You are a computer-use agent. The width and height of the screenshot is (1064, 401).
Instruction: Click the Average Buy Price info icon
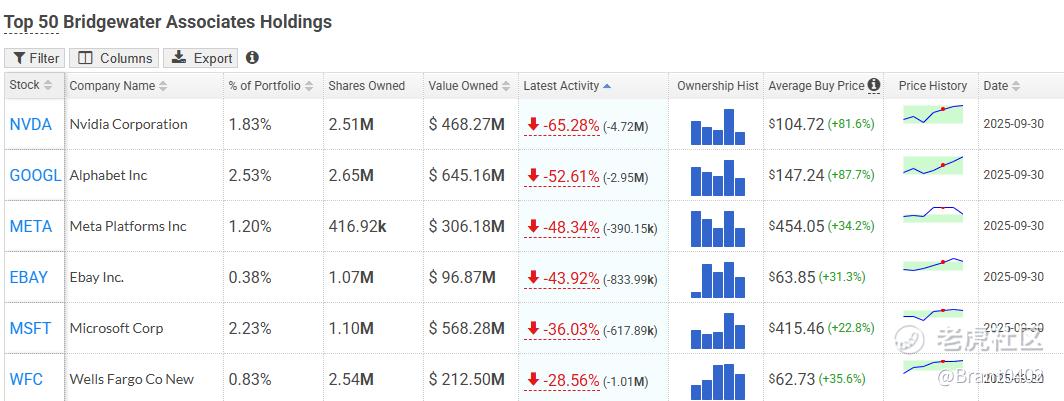pyautogui.click(x=874, y=85)
